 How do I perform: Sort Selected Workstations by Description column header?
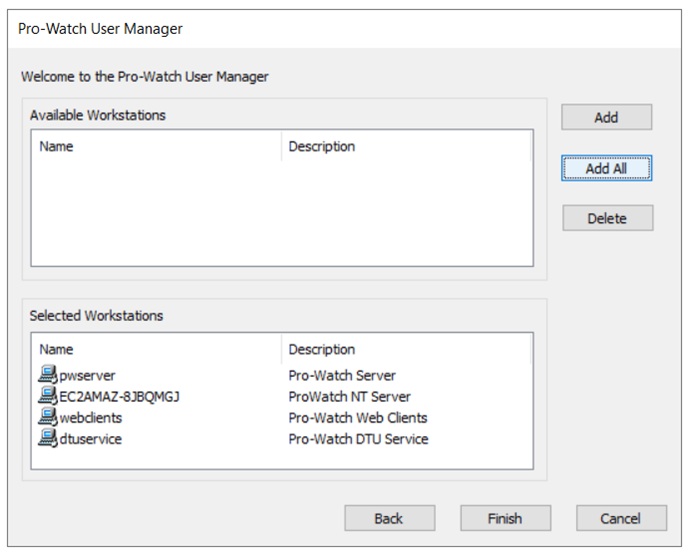[x=406, y=349]
